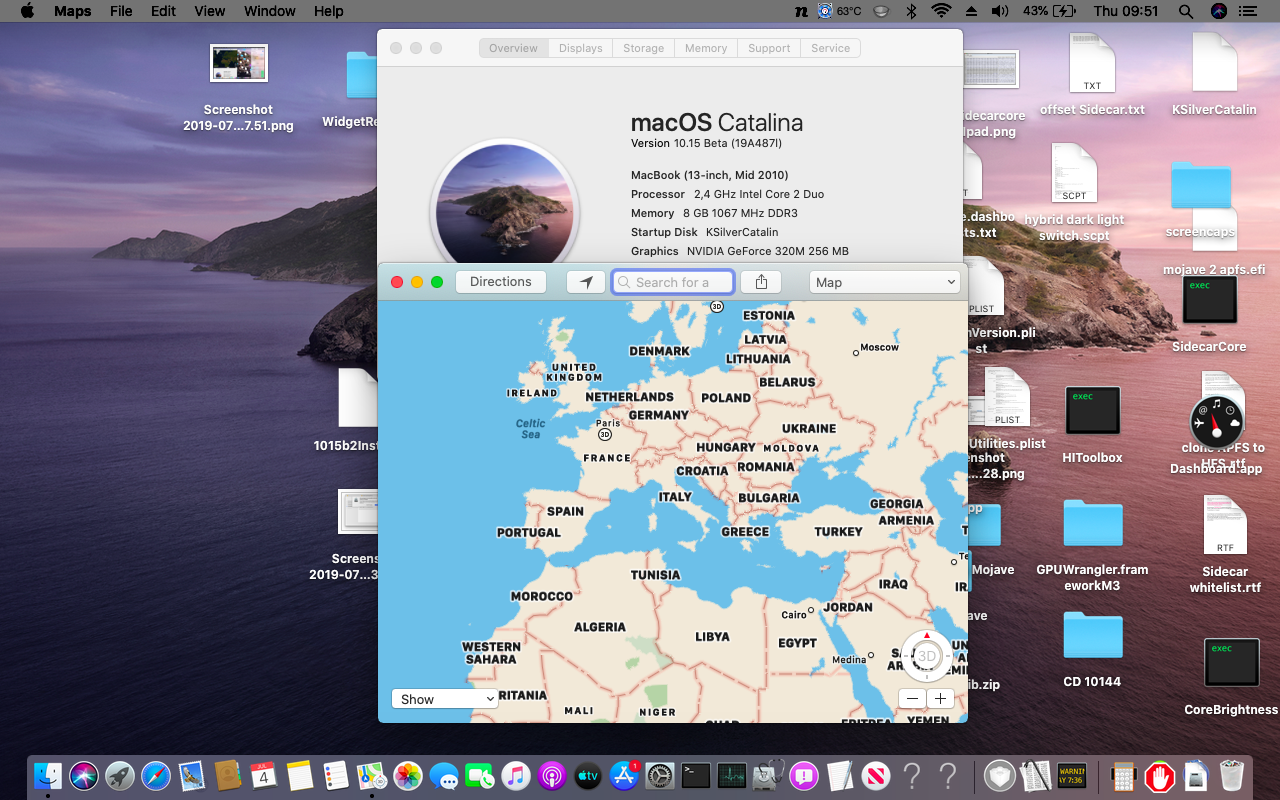Click the battery 43% indicator
Viewport: 1280px width, 800px height.
click(1050, 11)
